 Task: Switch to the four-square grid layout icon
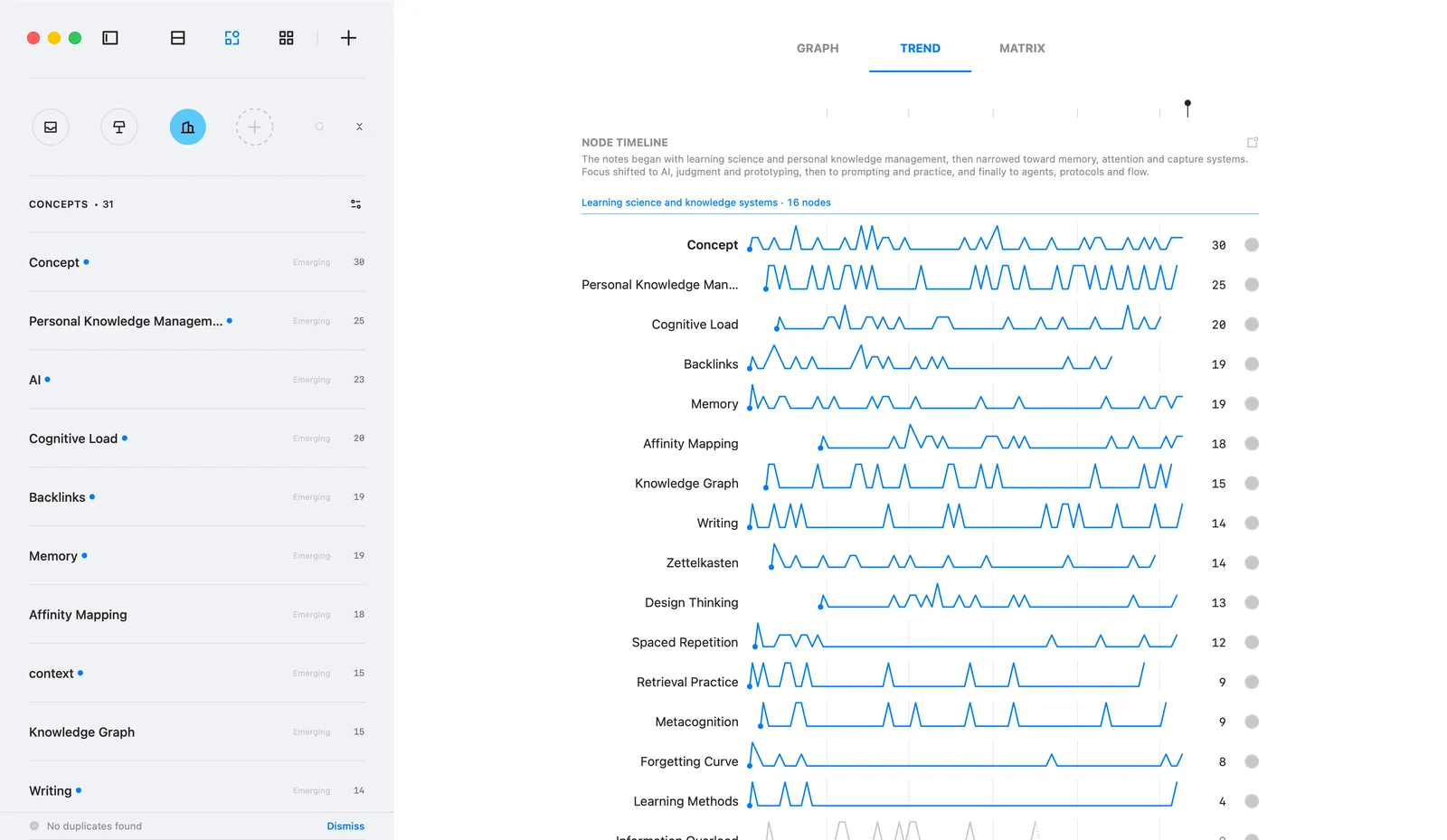(x=286, y=38)
